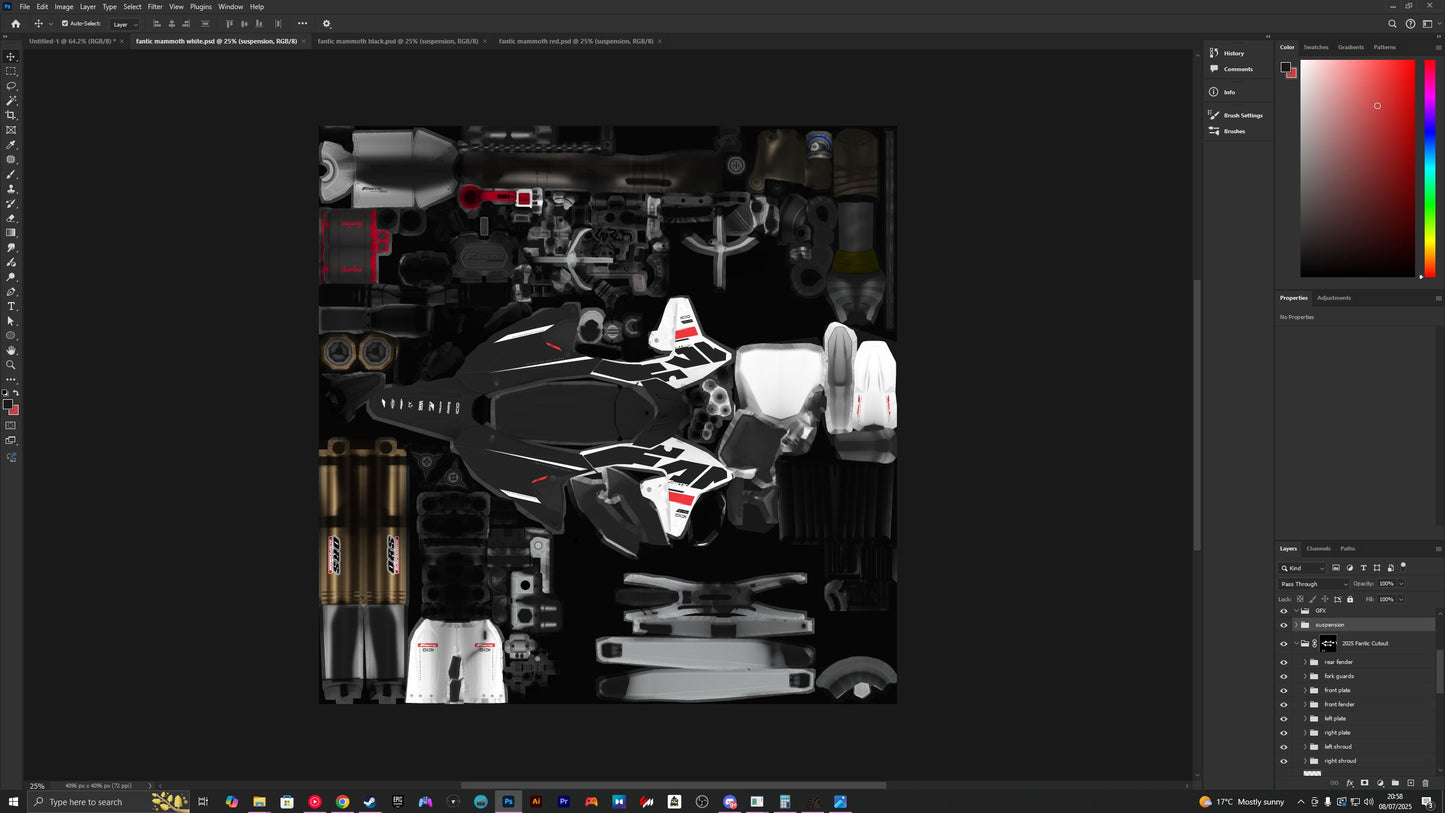The image size is (1445, 813).
Task: Open the Brush Settings panel
Action: click(x=1240, y=115)
